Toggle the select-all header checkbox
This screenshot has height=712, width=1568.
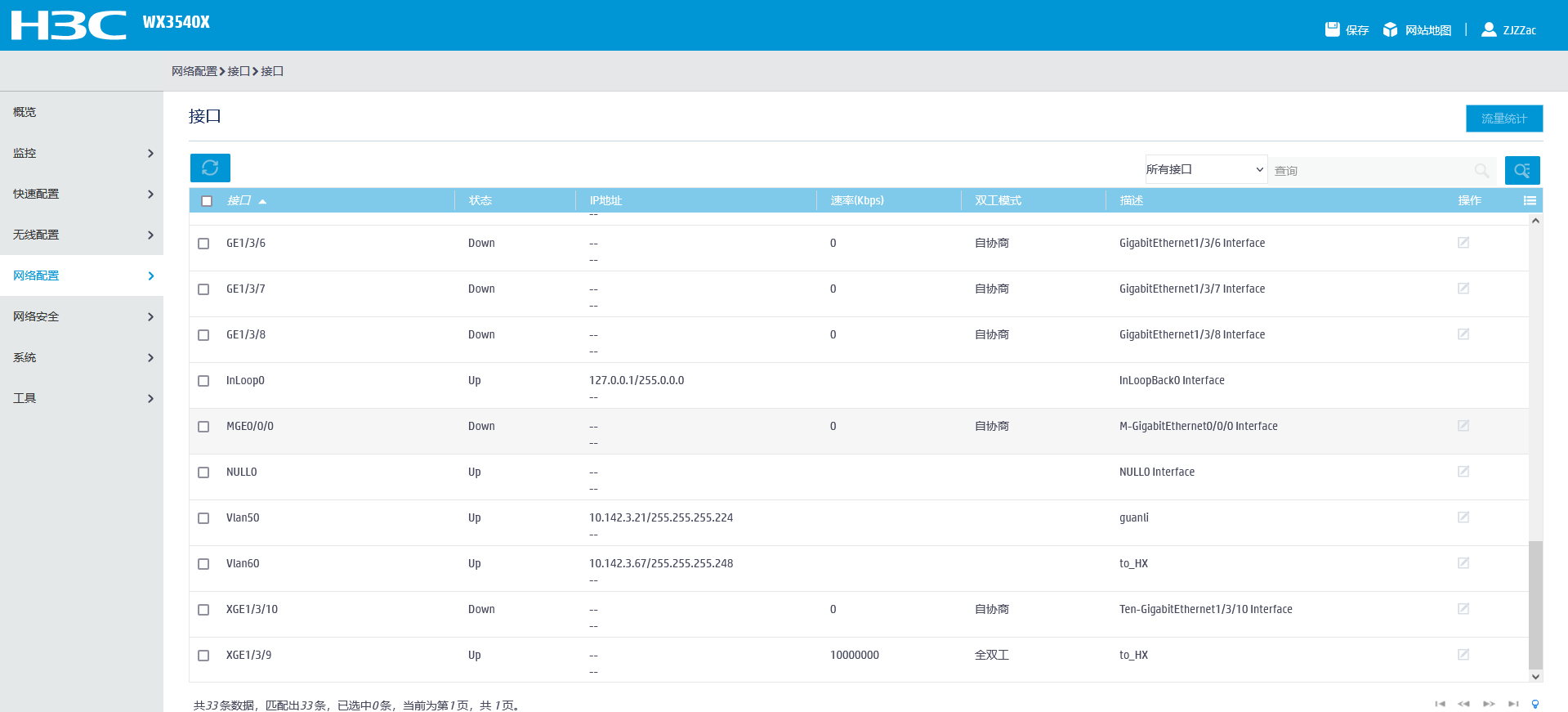click(207, 201)
